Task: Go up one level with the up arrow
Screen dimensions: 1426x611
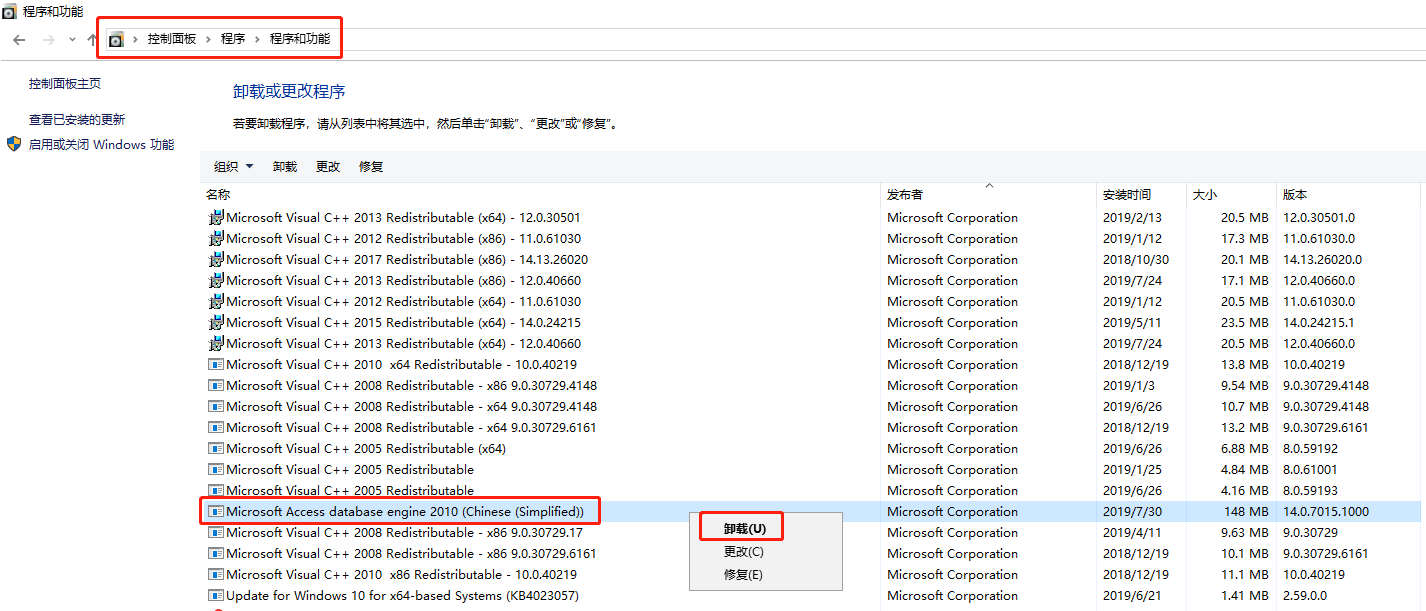Action: coord(92,40)
